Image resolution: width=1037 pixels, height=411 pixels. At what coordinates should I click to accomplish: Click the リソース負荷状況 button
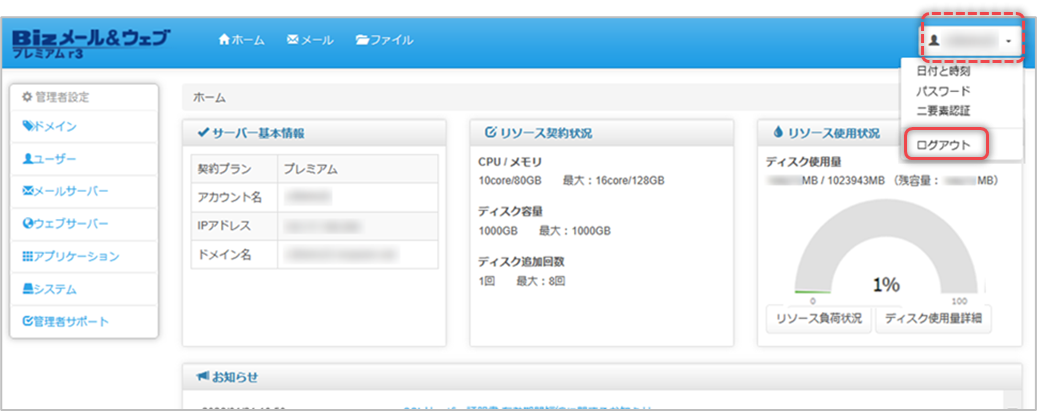point(818,319)
